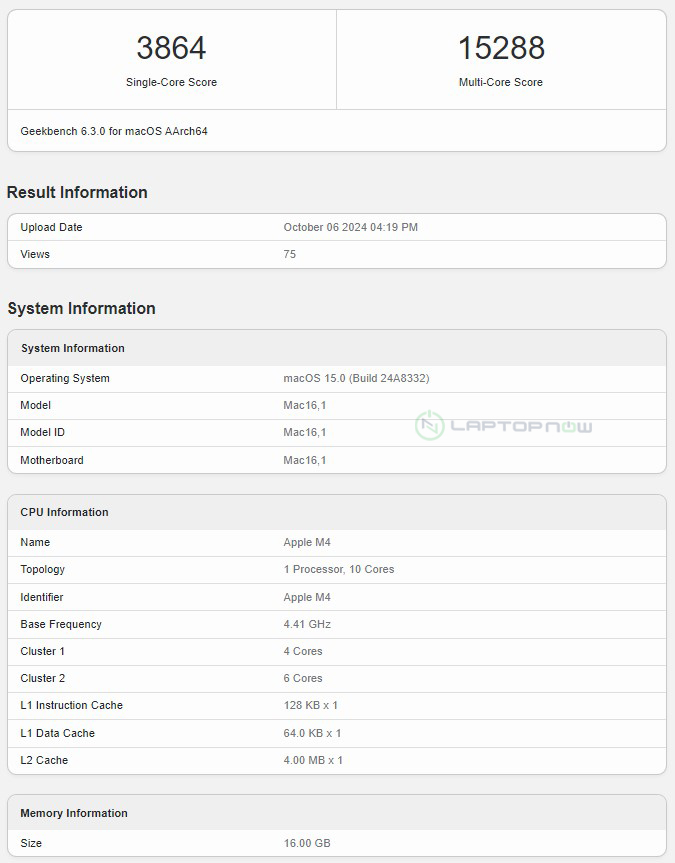Click the LaptopNow watermark logo icon
Screen dimensions: 675x863
[x=430, y=425]
